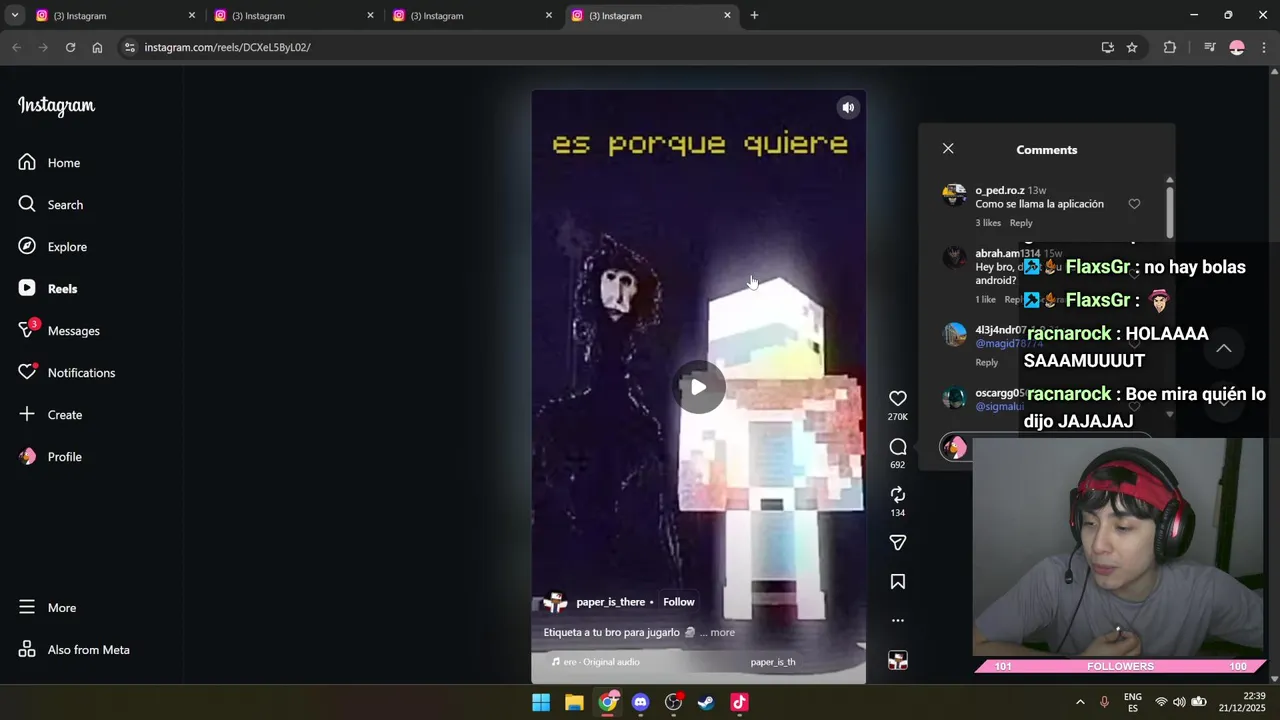1280x720 pixels.
Task: Click the Instagram logo
Action: [56, 106]
